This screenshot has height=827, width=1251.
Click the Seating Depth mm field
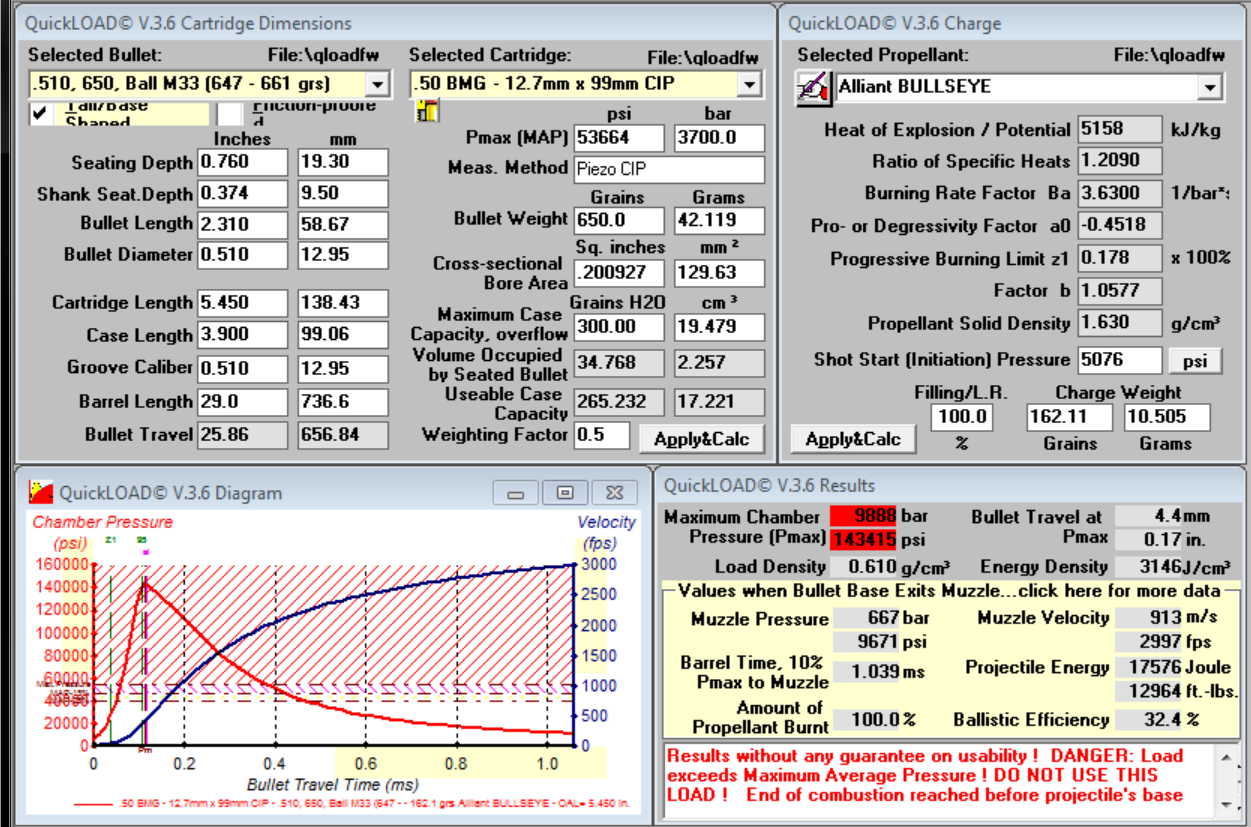pyautogui.click(x=343, y=162)
